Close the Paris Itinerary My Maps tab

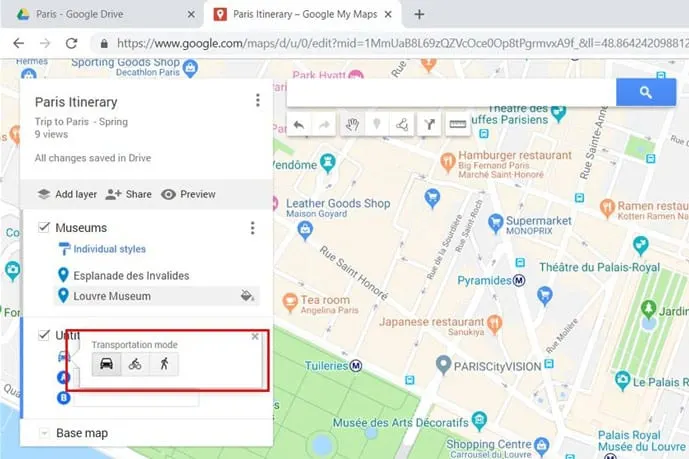(x=388, y=14)
